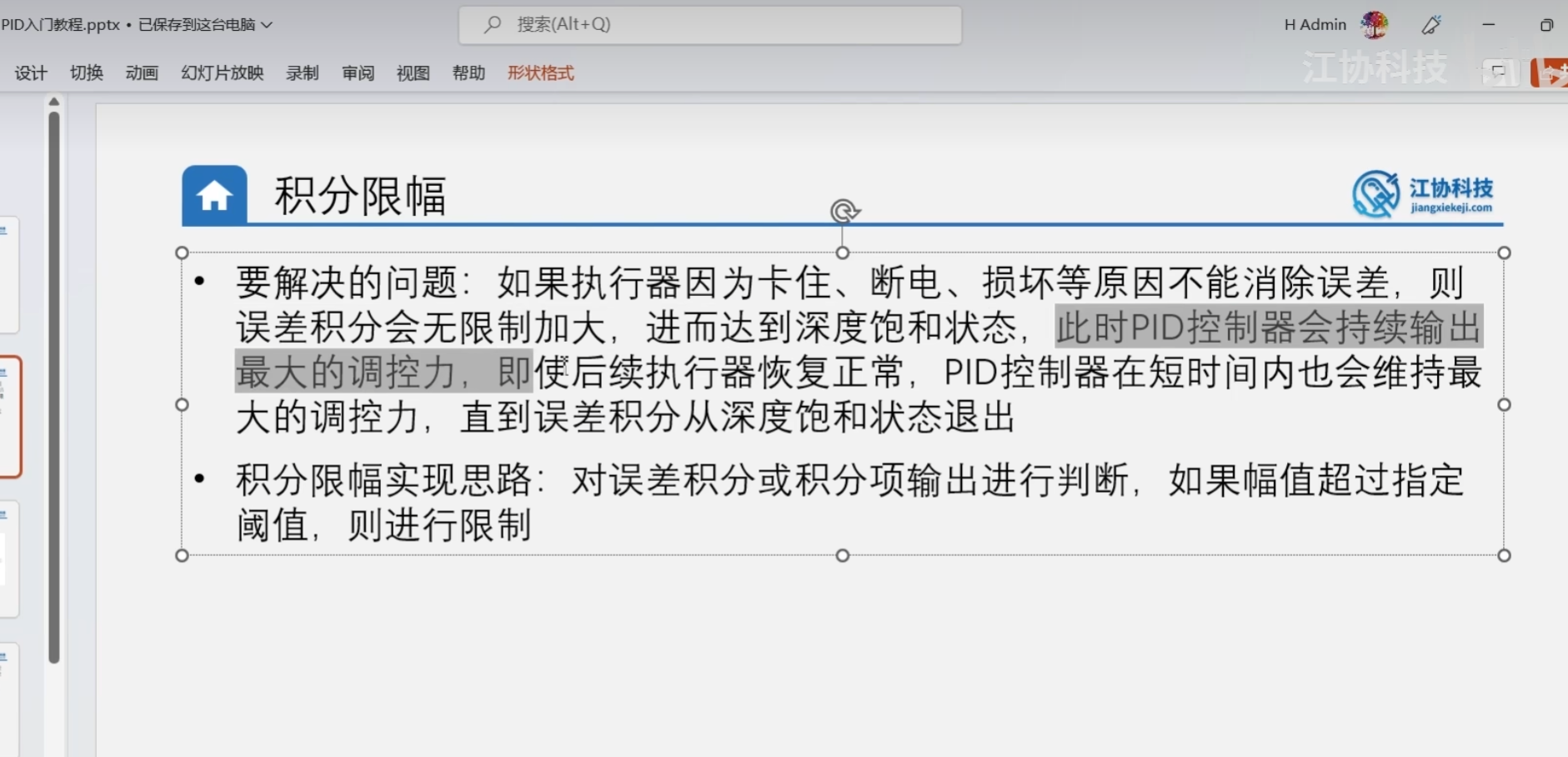
Task: Click the top-center resize handle of text box
Action: (843, 253)
